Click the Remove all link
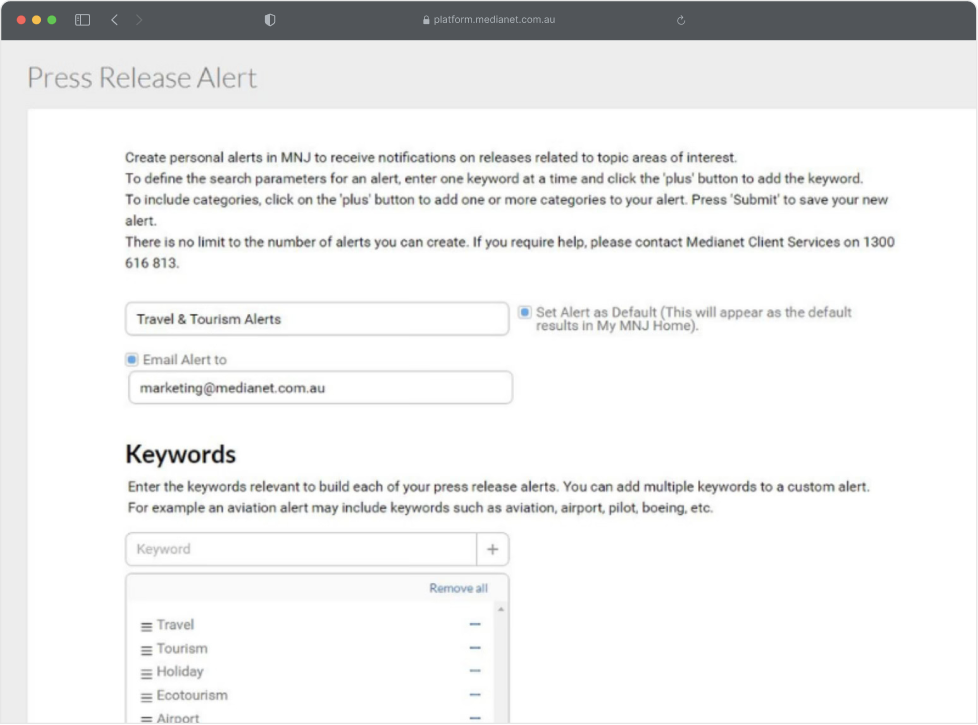978x725 pixels. click(458, 588)
